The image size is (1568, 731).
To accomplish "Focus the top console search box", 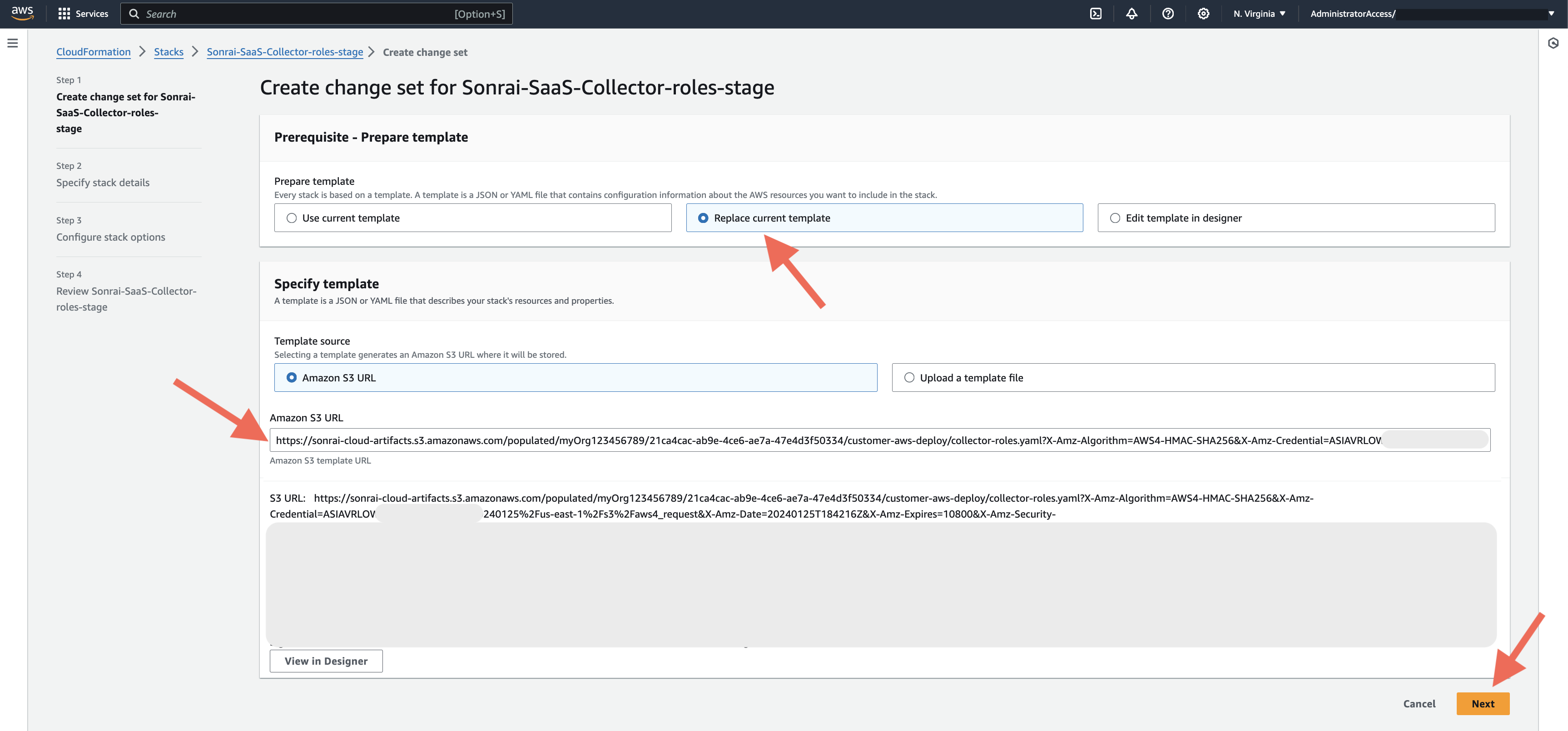I will (317, 13).
